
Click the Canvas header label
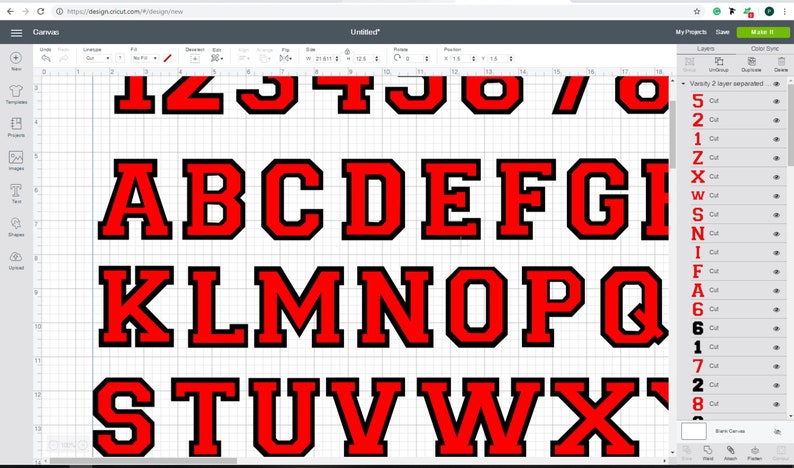coord(46,32)
